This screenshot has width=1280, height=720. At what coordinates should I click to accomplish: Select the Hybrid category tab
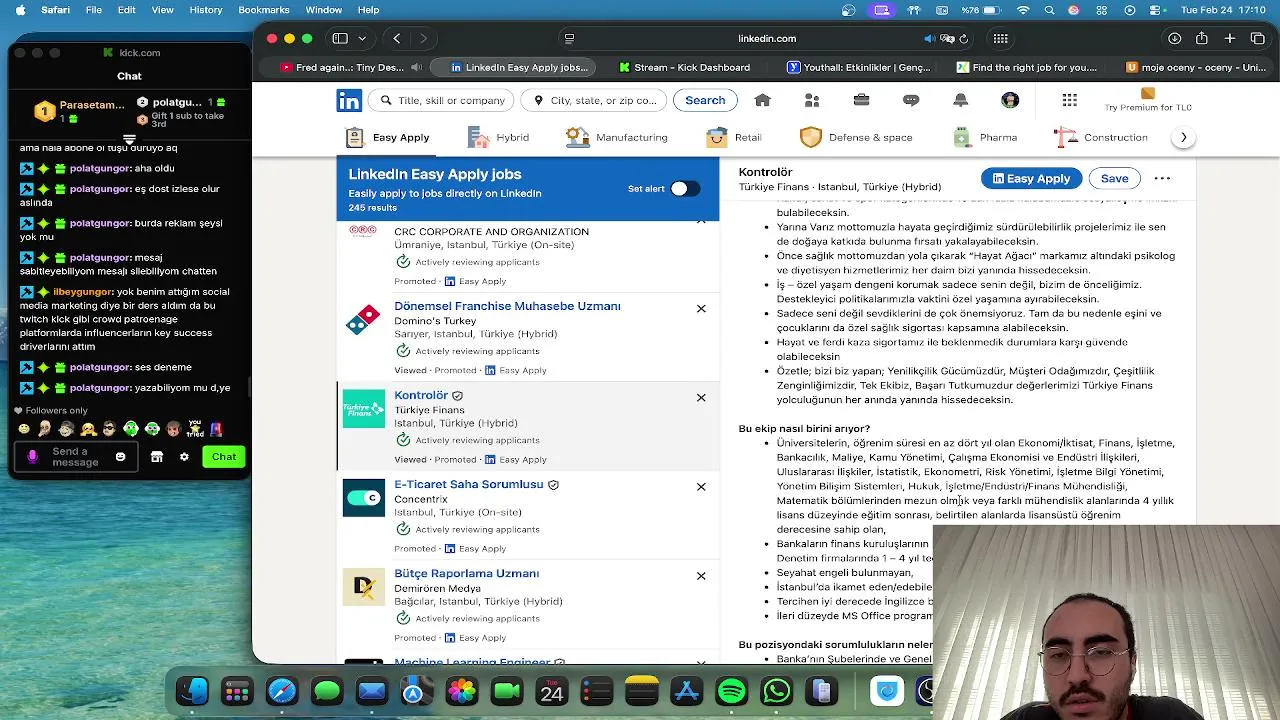[x=499, y=137]
